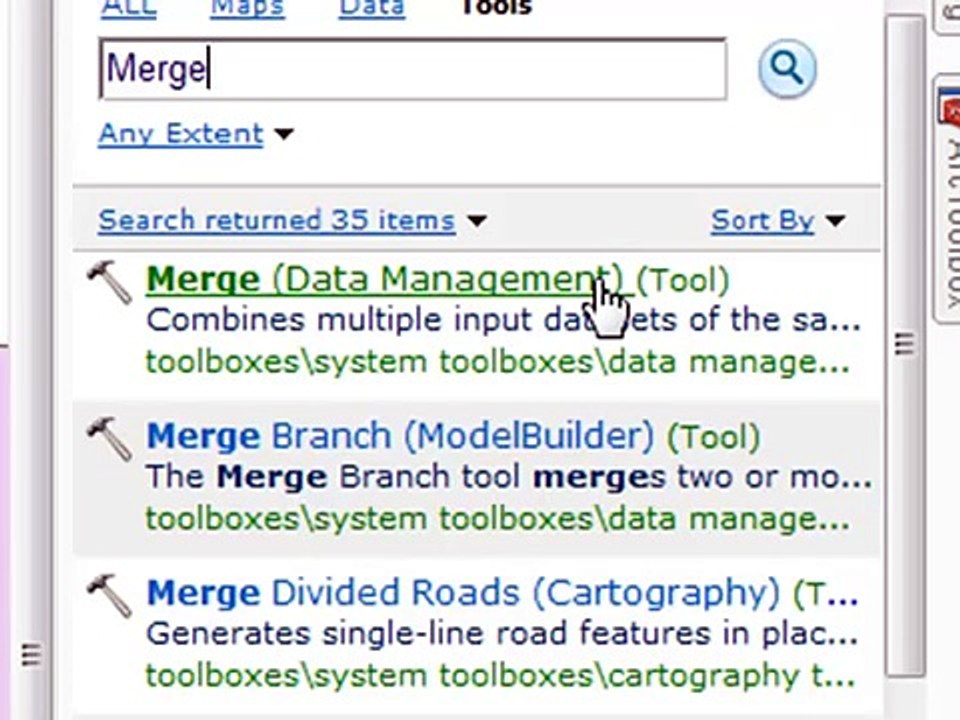
Task: Open the Merge (Data Management) tool link
Action: (x=384, y=280)
